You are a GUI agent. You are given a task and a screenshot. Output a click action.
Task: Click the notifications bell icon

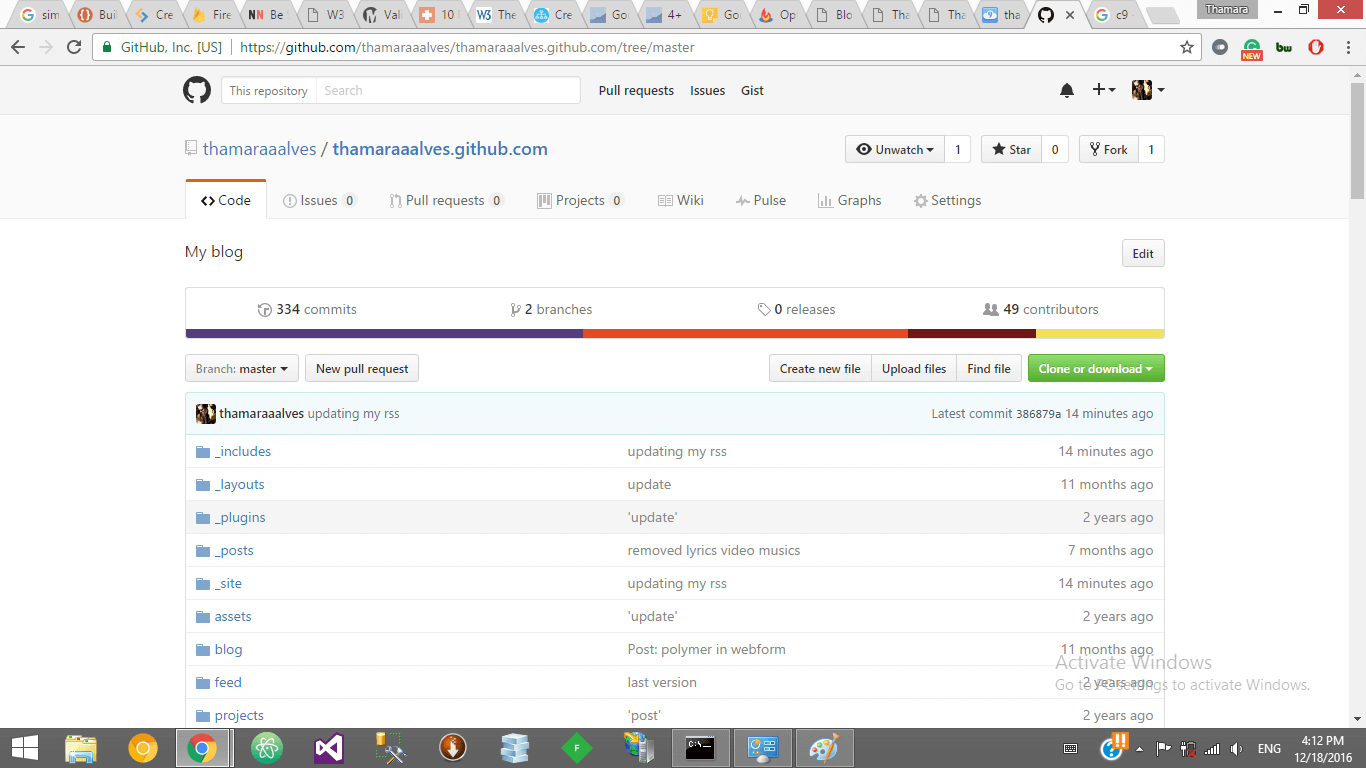point(1066,90)
